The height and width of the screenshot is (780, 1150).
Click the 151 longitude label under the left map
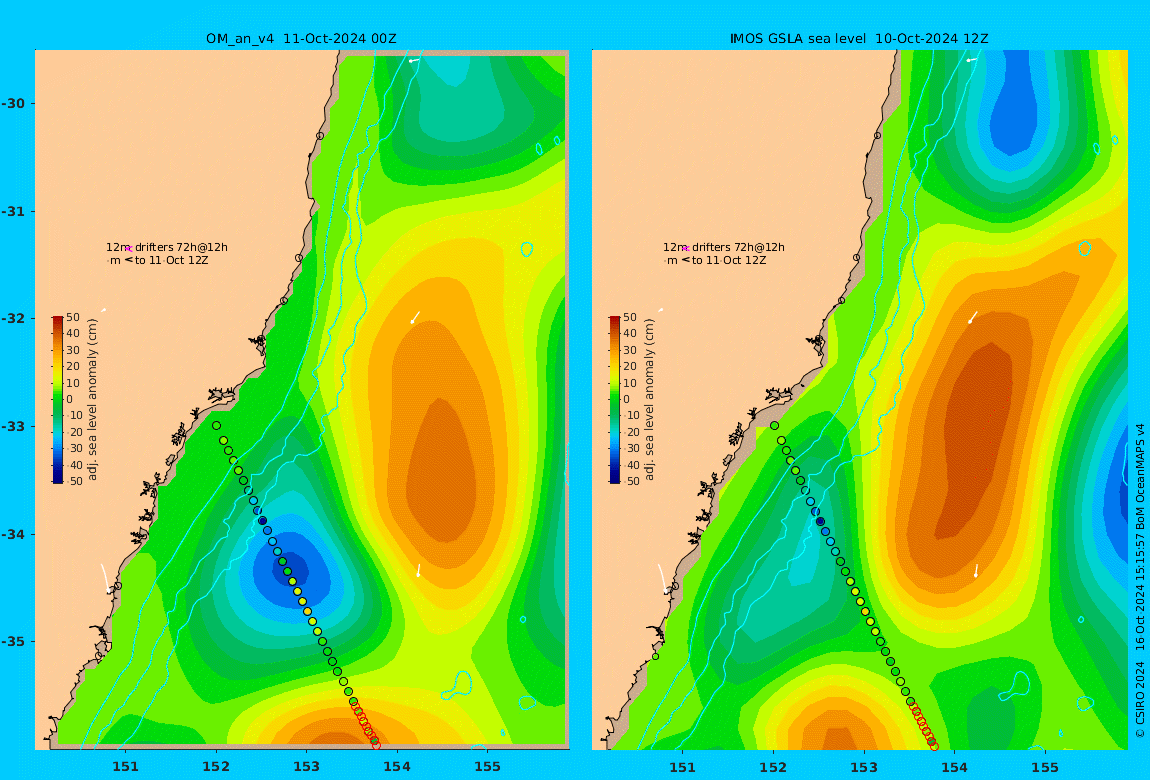point(125,767)
